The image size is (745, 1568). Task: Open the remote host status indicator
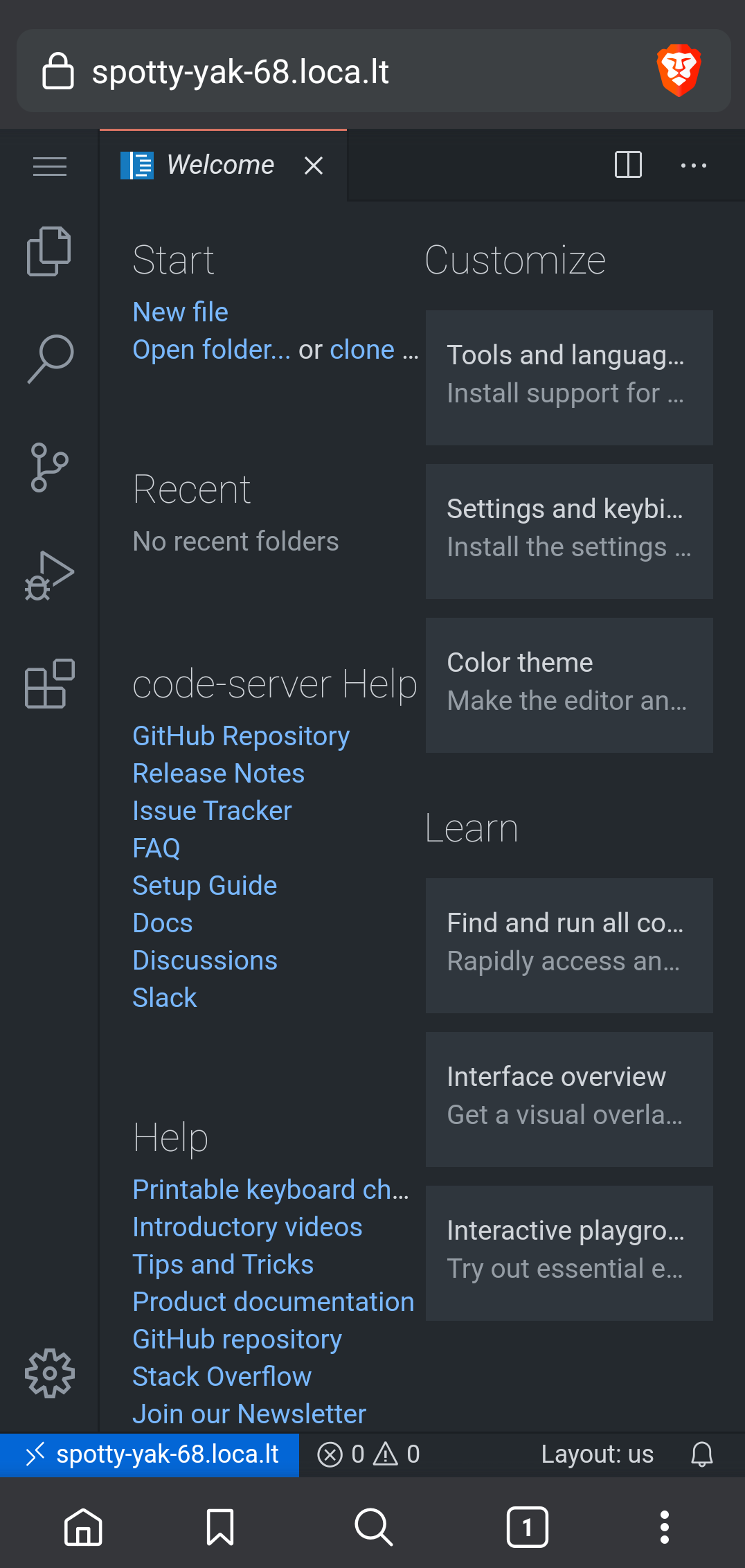coord(150,1454)
